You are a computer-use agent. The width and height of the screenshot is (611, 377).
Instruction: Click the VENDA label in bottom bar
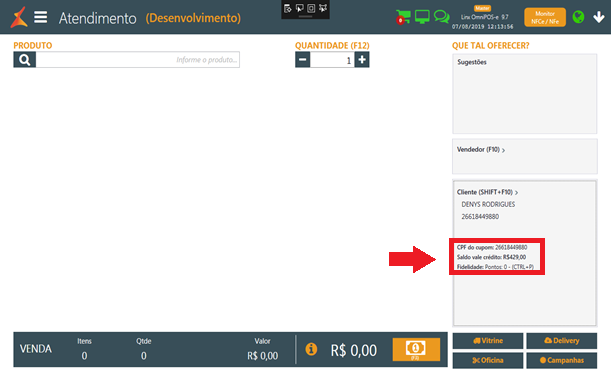coord(36,349)
